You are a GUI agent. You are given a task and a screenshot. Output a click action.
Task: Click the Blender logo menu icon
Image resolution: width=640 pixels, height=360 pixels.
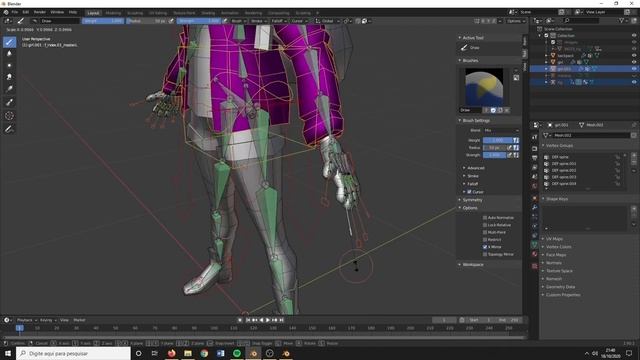[6, 12]
